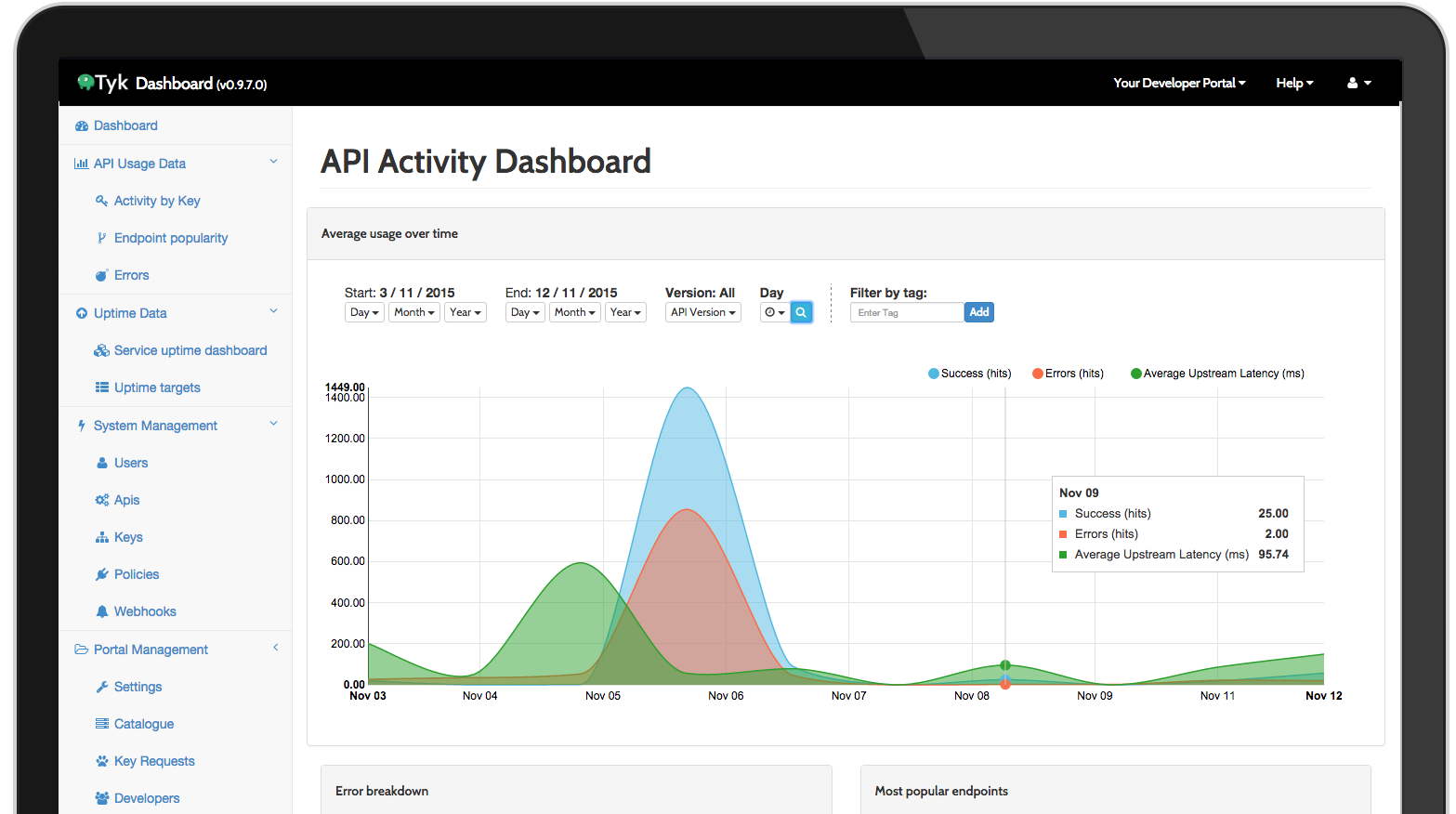Open the API Version dropdown

coord(702,312)
